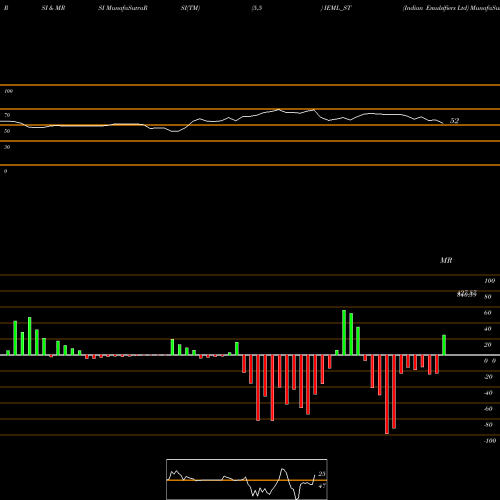Click the SI(TM) header label
This screenshot has height=500, width=500.
coord(190,8)
